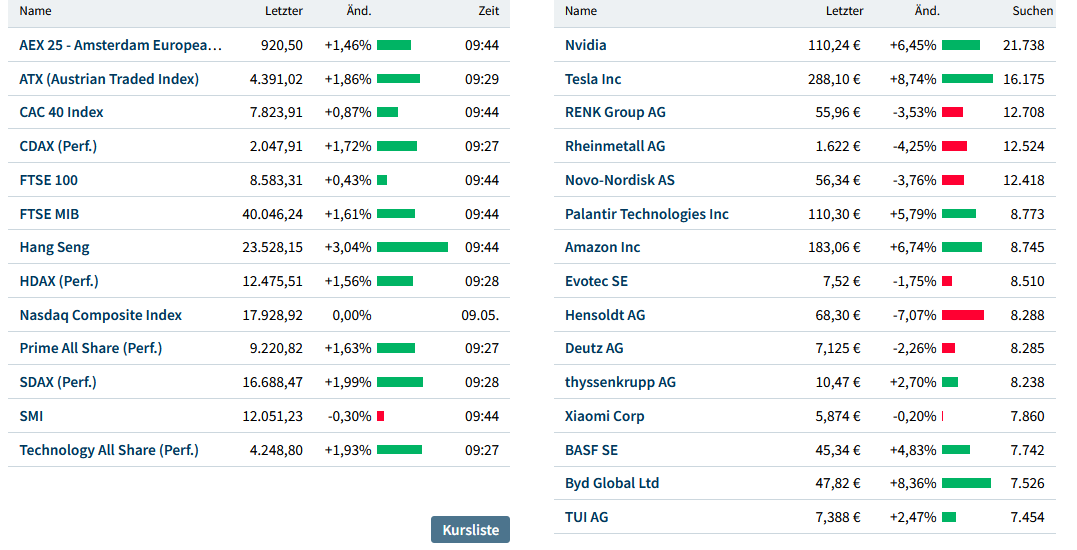Viewport: 1077px width, 550px height.
Task: Click Byd Global Ltd green change bar
Action: click(x=966, y=483)
